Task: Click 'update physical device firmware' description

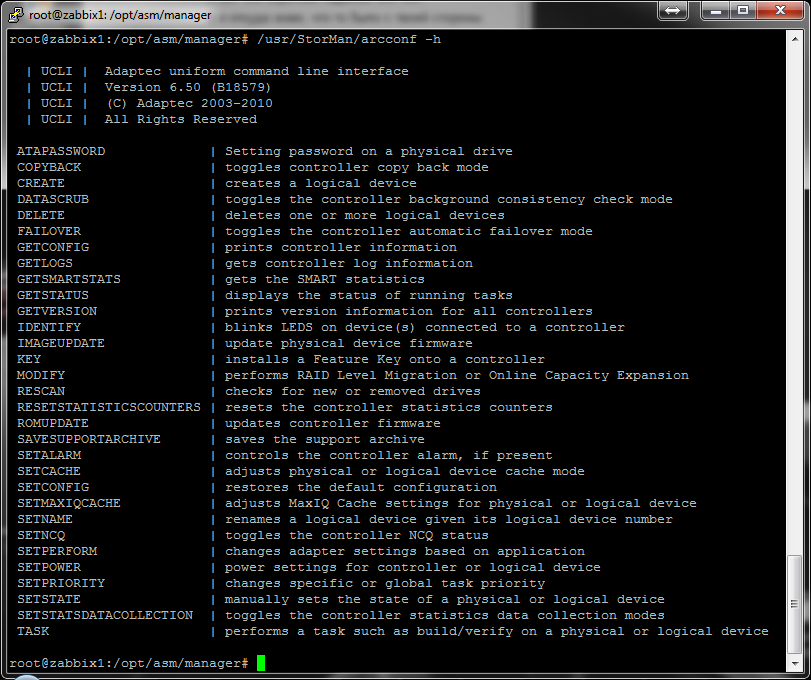Action: (349, 344)
